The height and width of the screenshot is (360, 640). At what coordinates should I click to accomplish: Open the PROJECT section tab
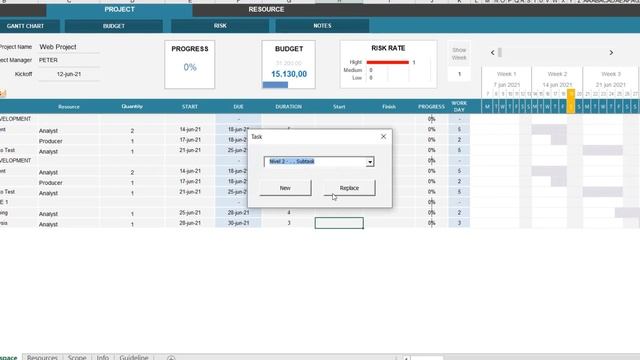coord(119,9)
